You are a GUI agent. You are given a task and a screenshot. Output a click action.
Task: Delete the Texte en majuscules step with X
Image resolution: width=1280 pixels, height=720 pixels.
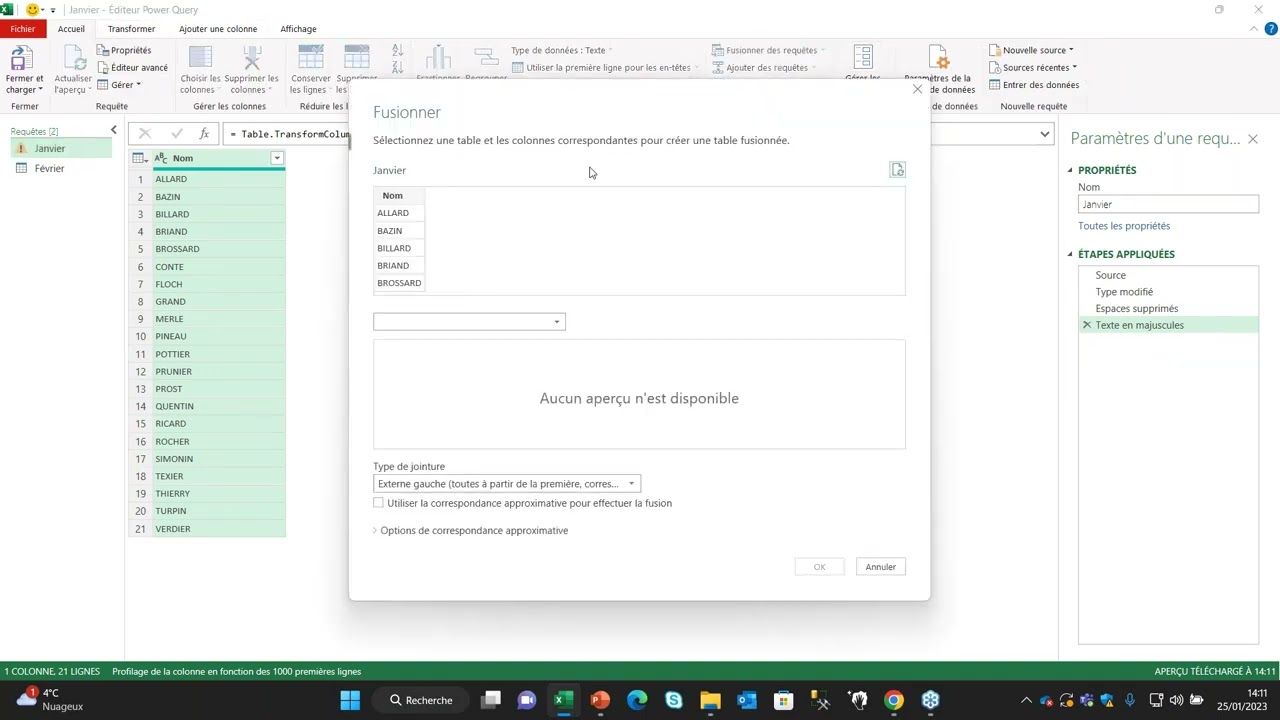(x=1087, y=325)
